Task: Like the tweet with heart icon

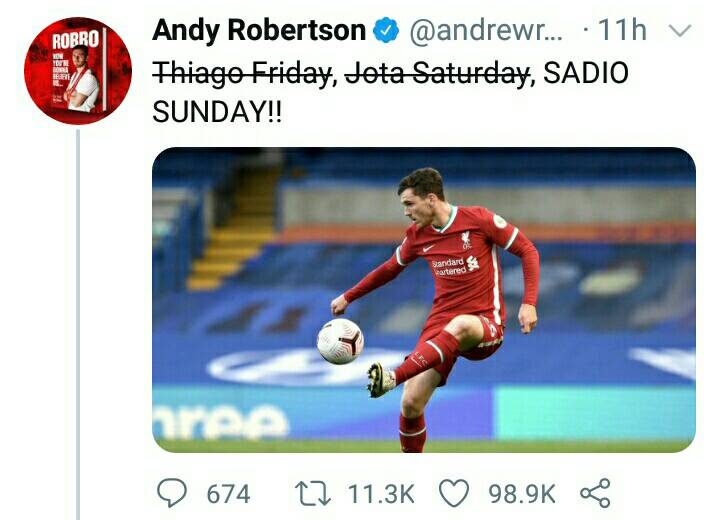Action: coord(454,493)
